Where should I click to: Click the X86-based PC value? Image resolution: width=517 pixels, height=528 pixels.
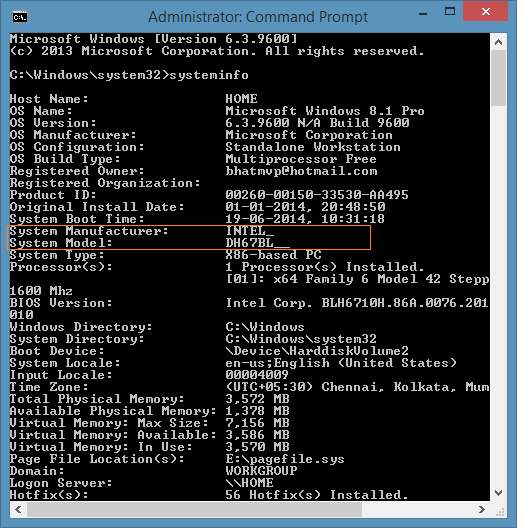click(273, 255)
